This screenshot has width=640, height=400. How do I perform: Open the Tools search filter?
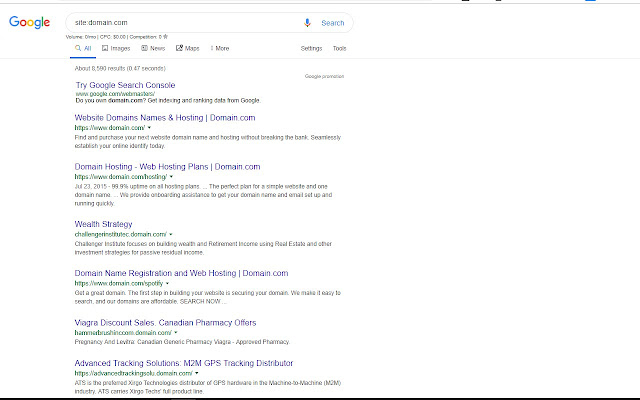(x=339, y=48)
